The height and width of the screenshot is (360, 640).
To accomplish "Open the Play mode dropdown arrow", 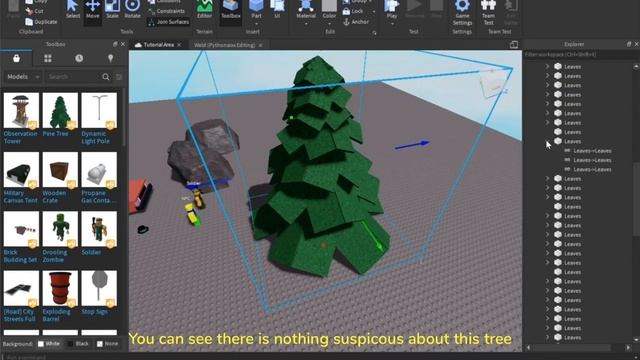I will pos(392,24).
